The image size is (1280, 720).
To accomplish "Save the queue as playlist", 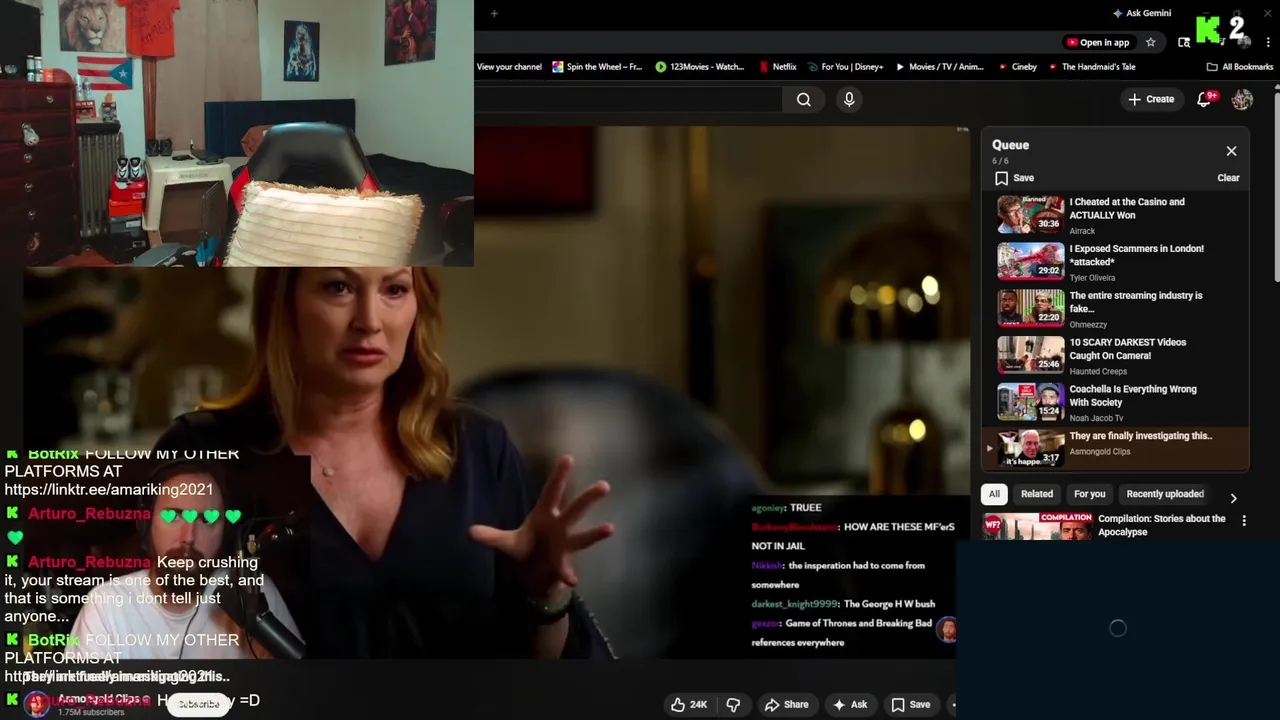I will [1014, 178].
